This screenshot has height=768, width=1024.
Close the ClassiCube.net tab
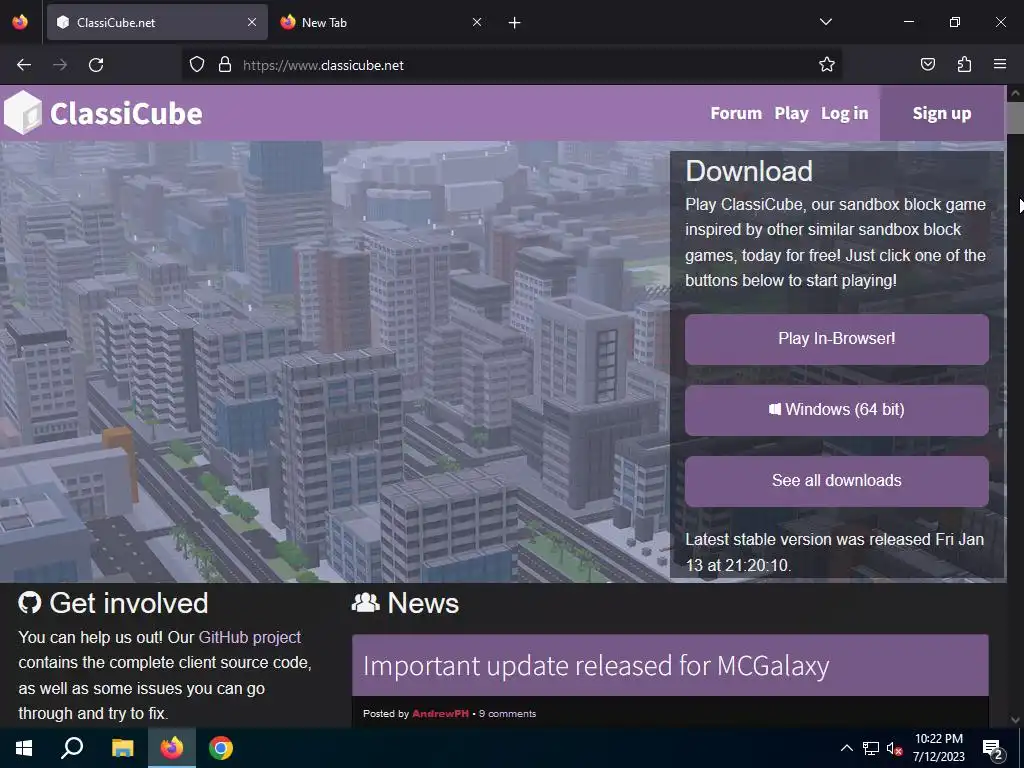pyautogui.click(x=252, y=22)
